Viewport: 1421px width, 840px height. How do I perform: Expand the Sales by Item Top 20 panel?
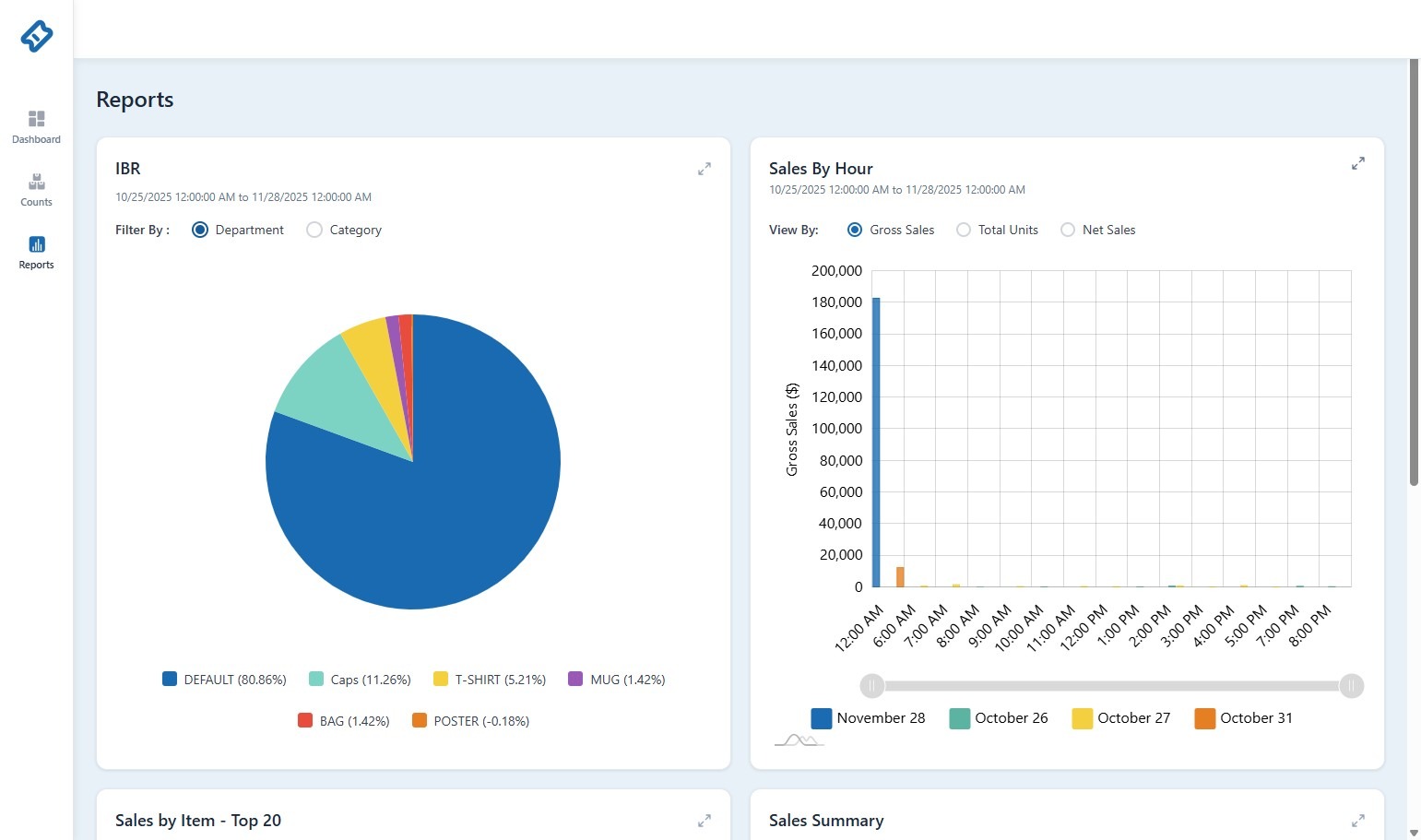(x=705, y=821)
